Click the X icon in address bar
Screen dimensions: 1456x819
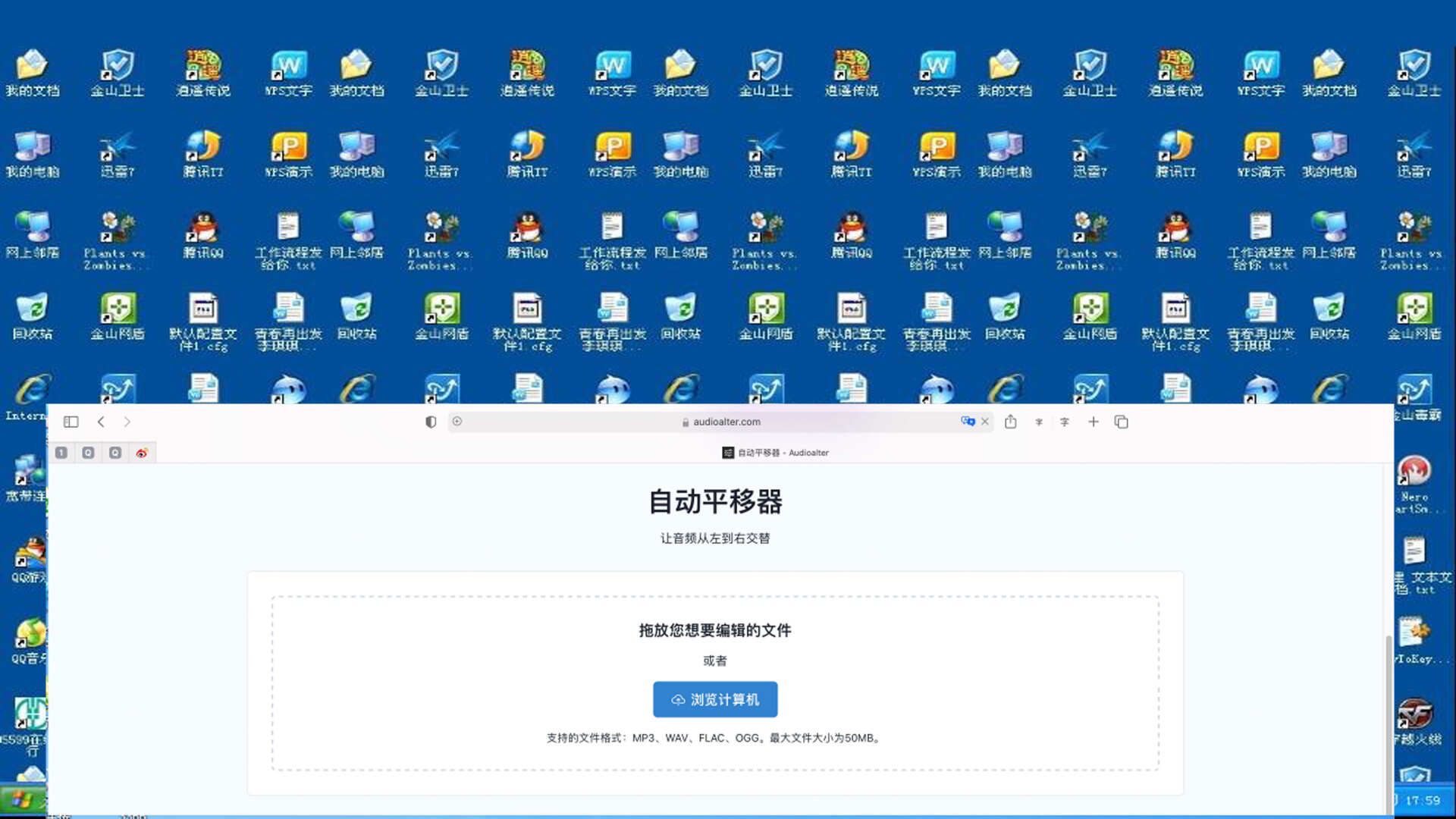[985, 422]
